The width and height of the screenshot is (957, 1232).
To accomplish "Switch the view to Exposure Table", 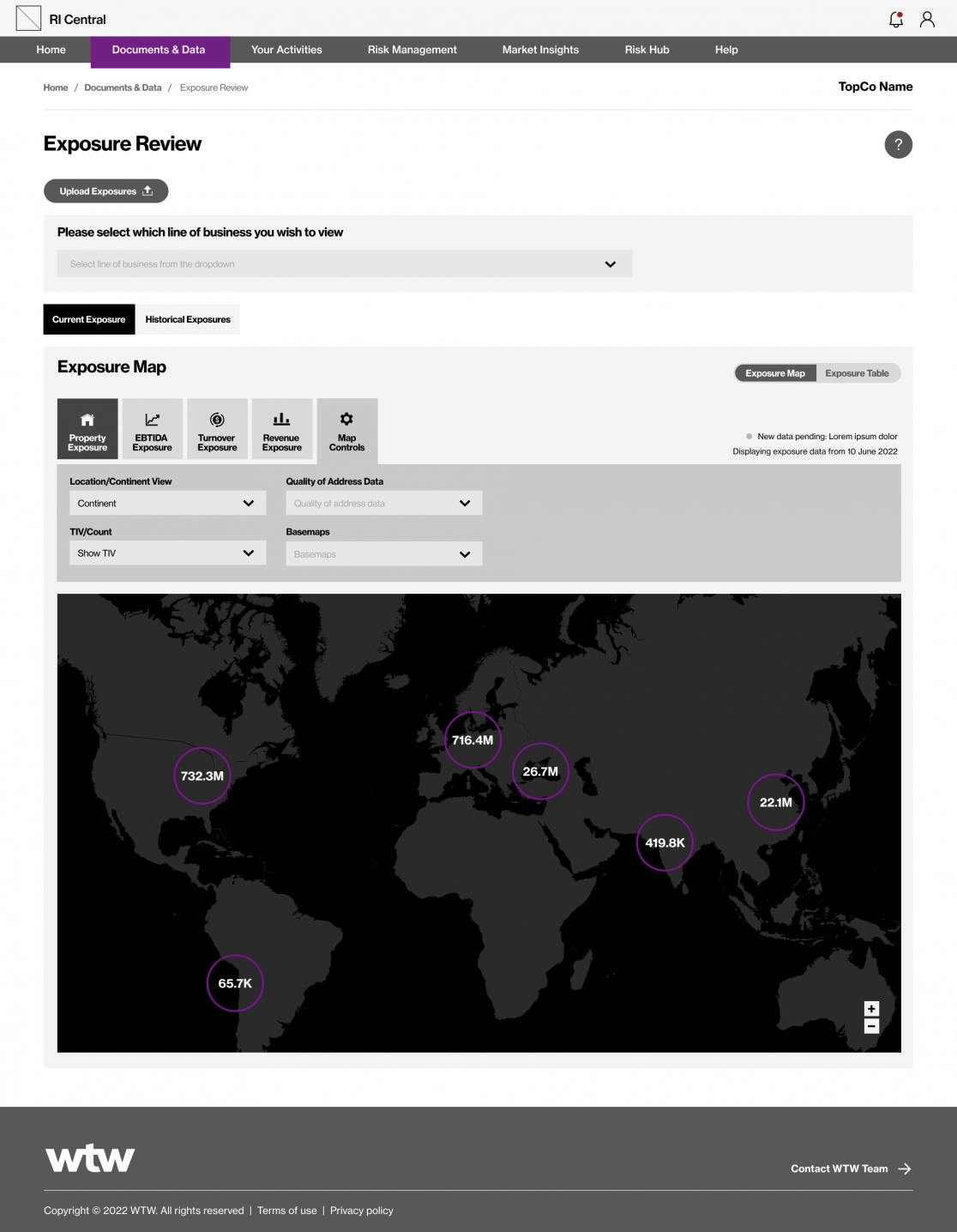I will click(857, 373).
